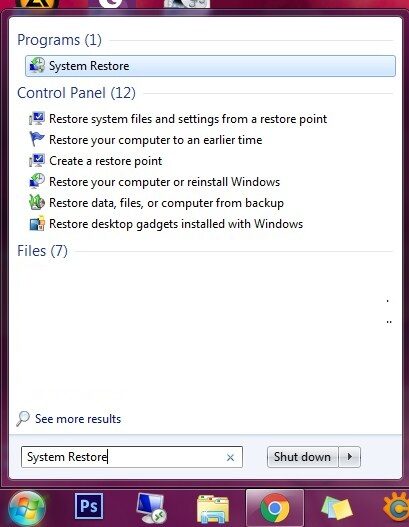Click the System Restore program icon

tap(37, 66)
